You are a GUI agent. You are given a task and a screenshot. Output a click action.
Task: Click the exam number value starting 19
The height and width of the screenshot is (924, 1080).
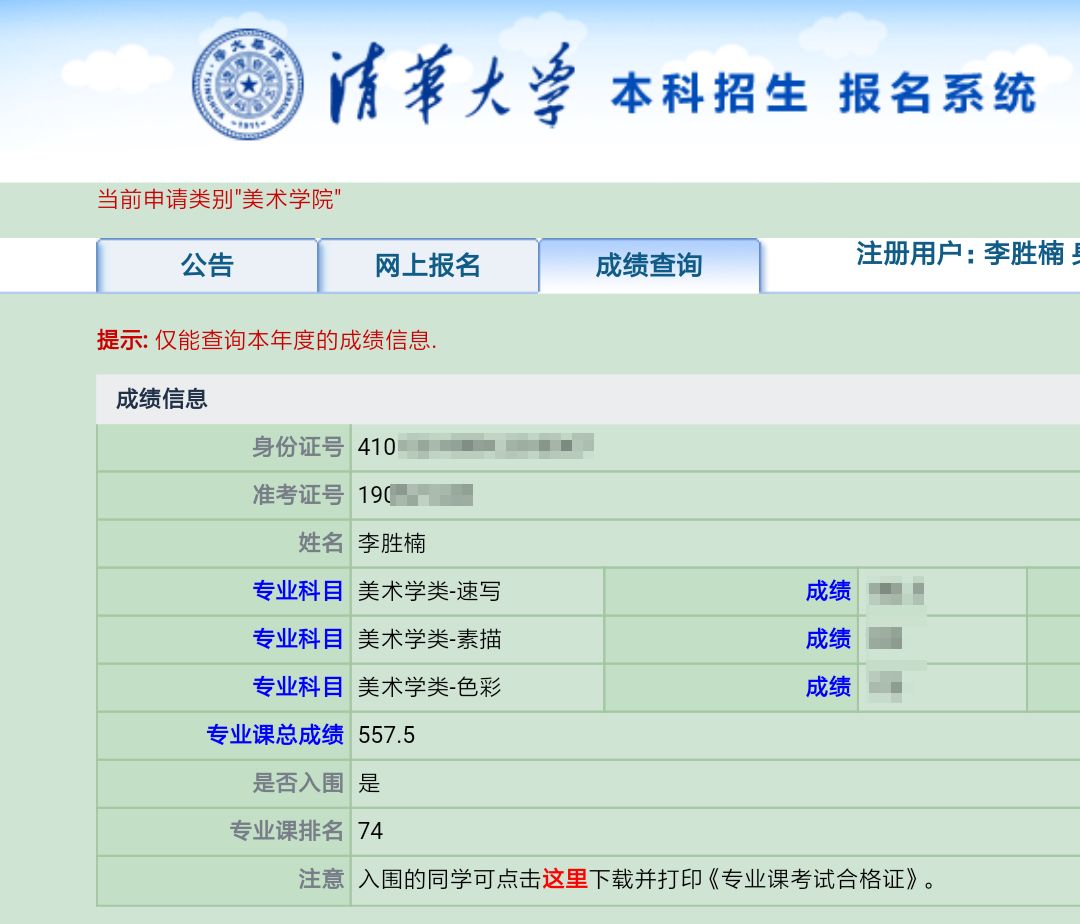coord(415,494)
